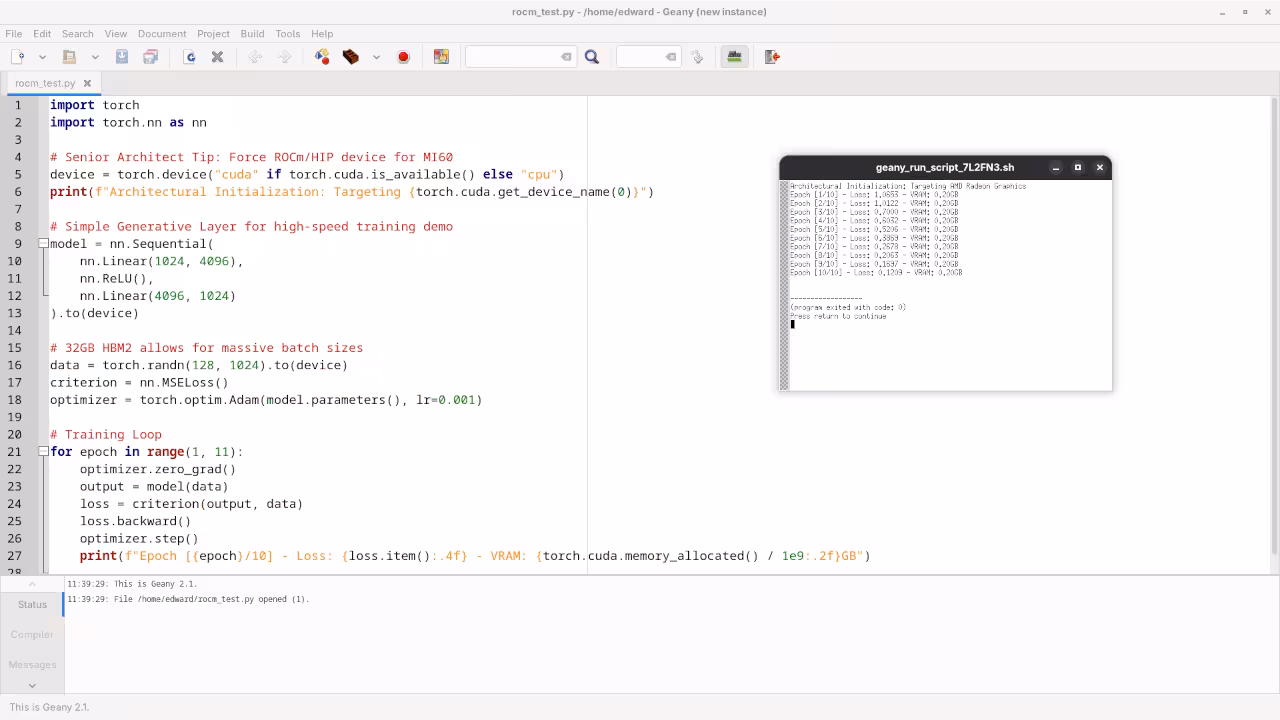Switch to the Compiler tab
Viewport: 1280px width, 720px height.
(32, 634)
